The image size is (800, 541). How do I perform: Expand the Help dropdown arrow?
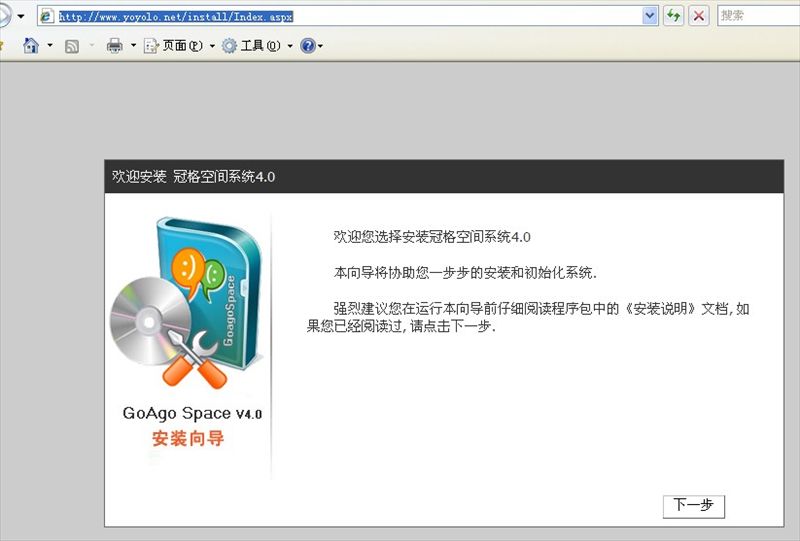click(320, 46)
